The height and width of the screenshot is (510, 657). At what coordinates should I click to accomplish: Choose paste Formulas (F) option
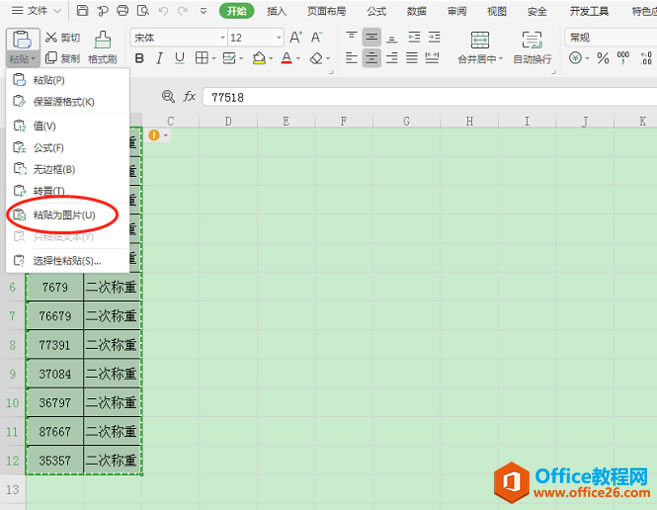coord(68,148)
